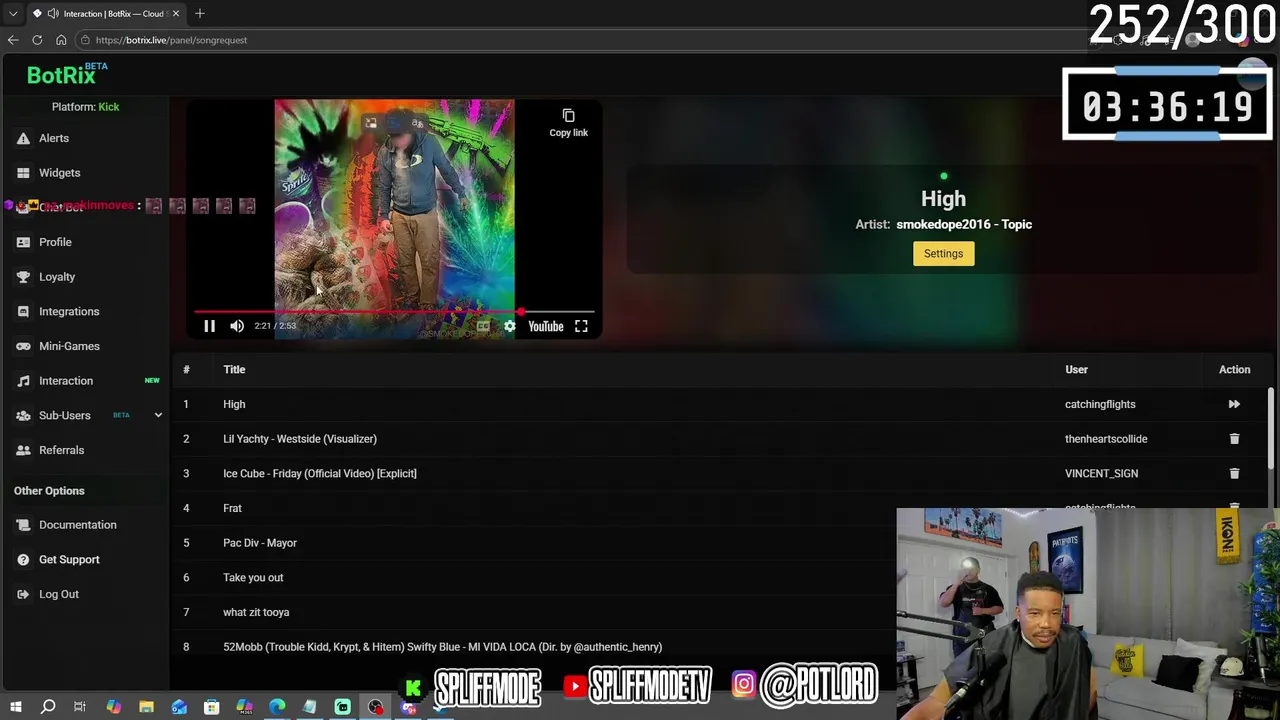Reload the page with the browser refresh button

(x=37, y=40)
